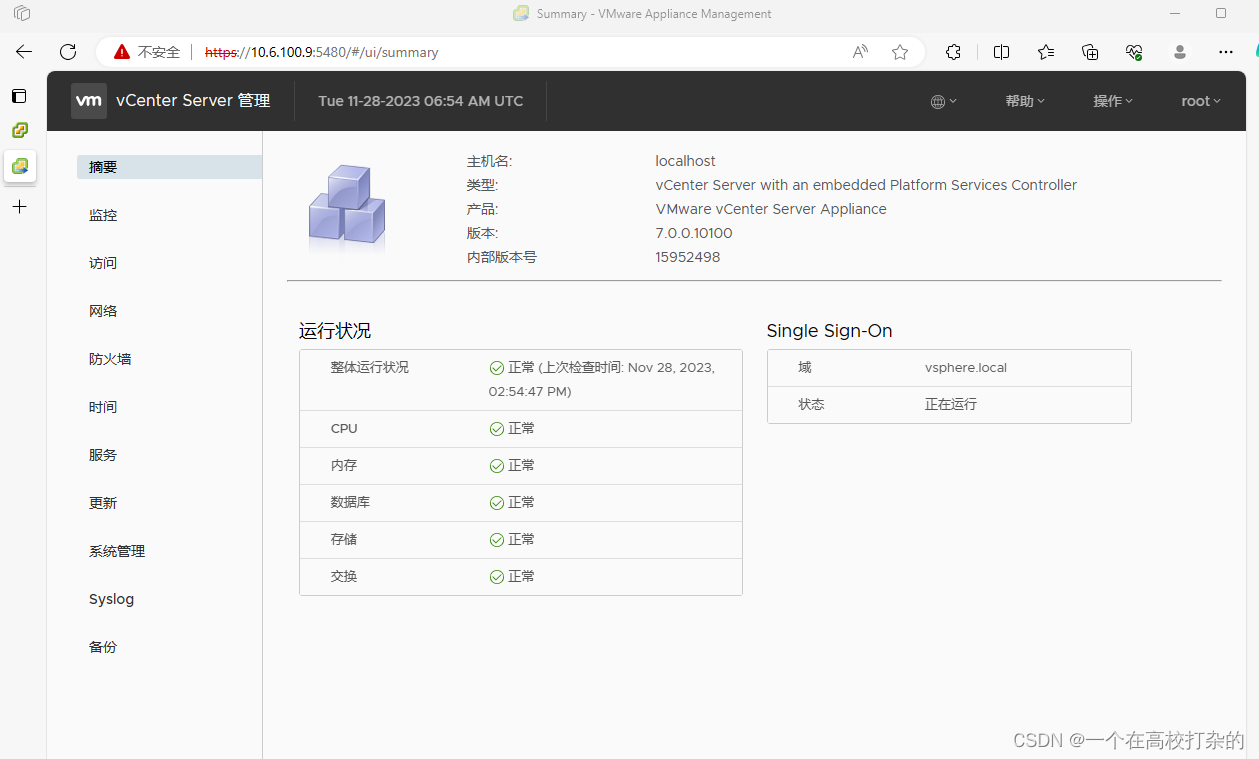Click VMware vCenter Server Appliance product text
1259x759 pixels.
click(771, 209)
